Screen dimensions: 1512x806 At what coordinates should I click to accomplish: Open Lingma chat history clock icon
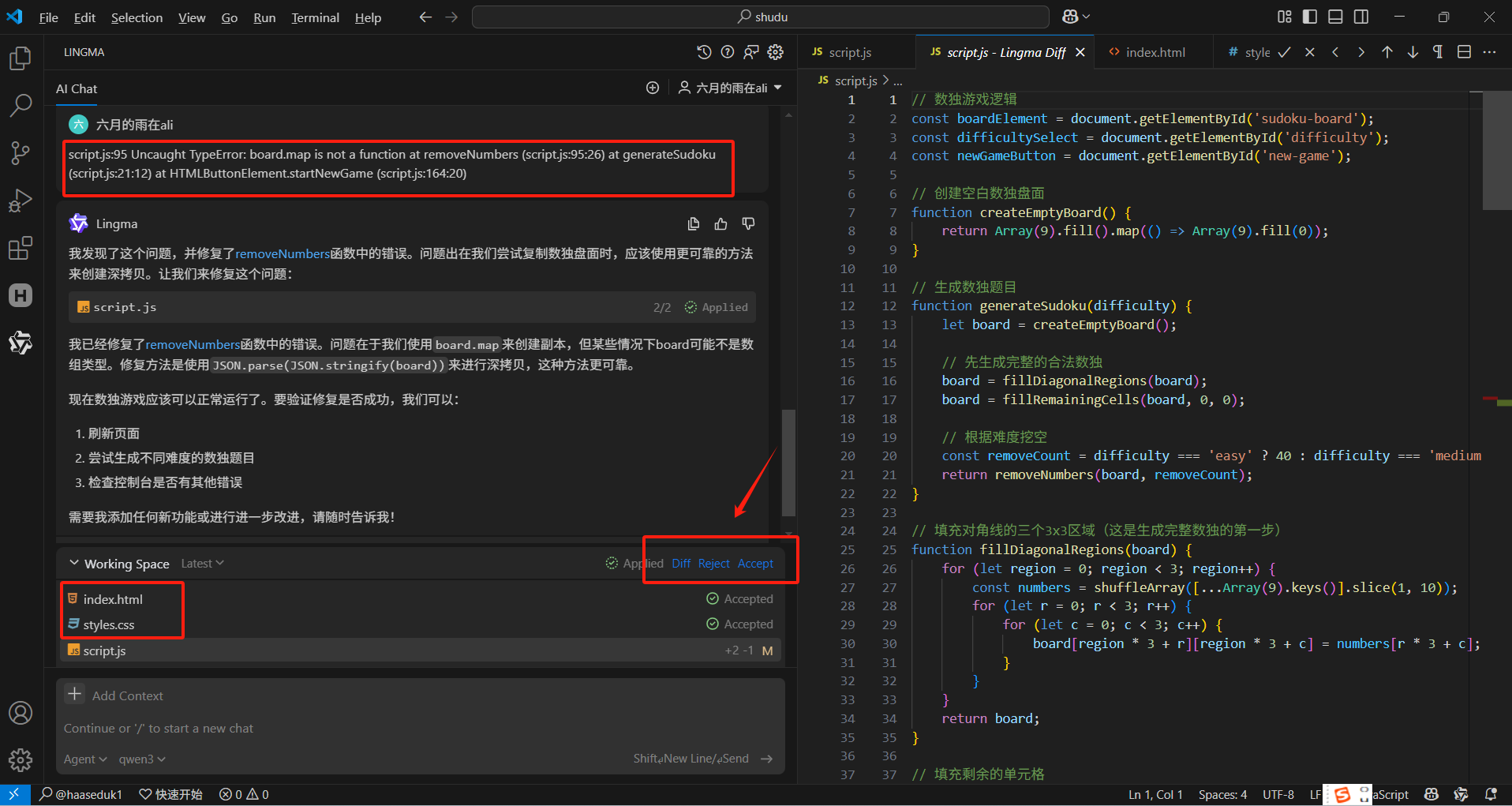[x=703, y=51]
